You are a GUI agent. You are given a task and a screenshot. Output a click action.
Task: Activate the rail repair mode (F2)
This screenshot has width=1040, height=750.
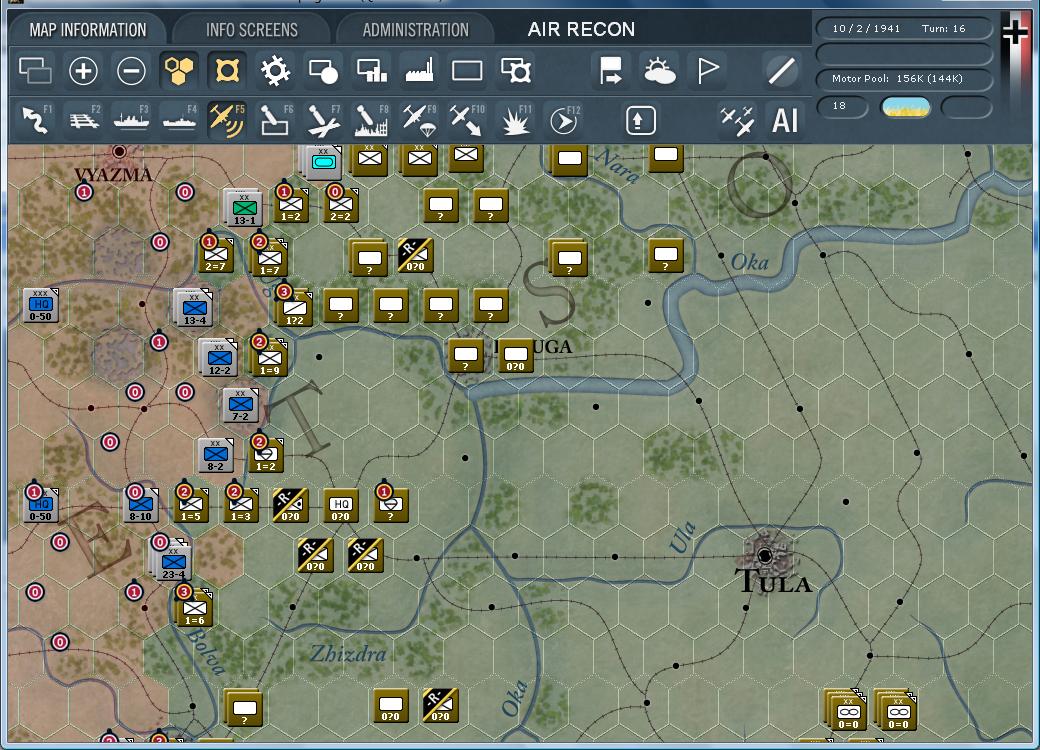(x=84, y=120)
